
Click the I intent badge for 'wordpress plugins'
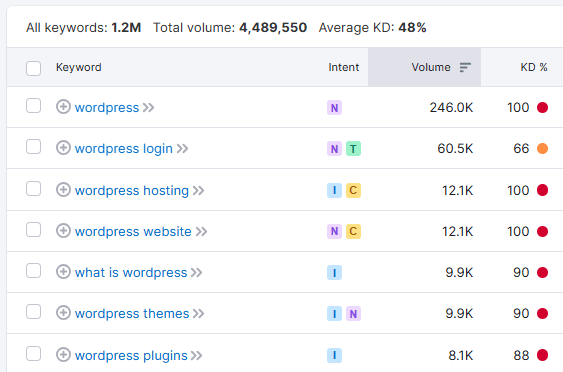point(334,355)
